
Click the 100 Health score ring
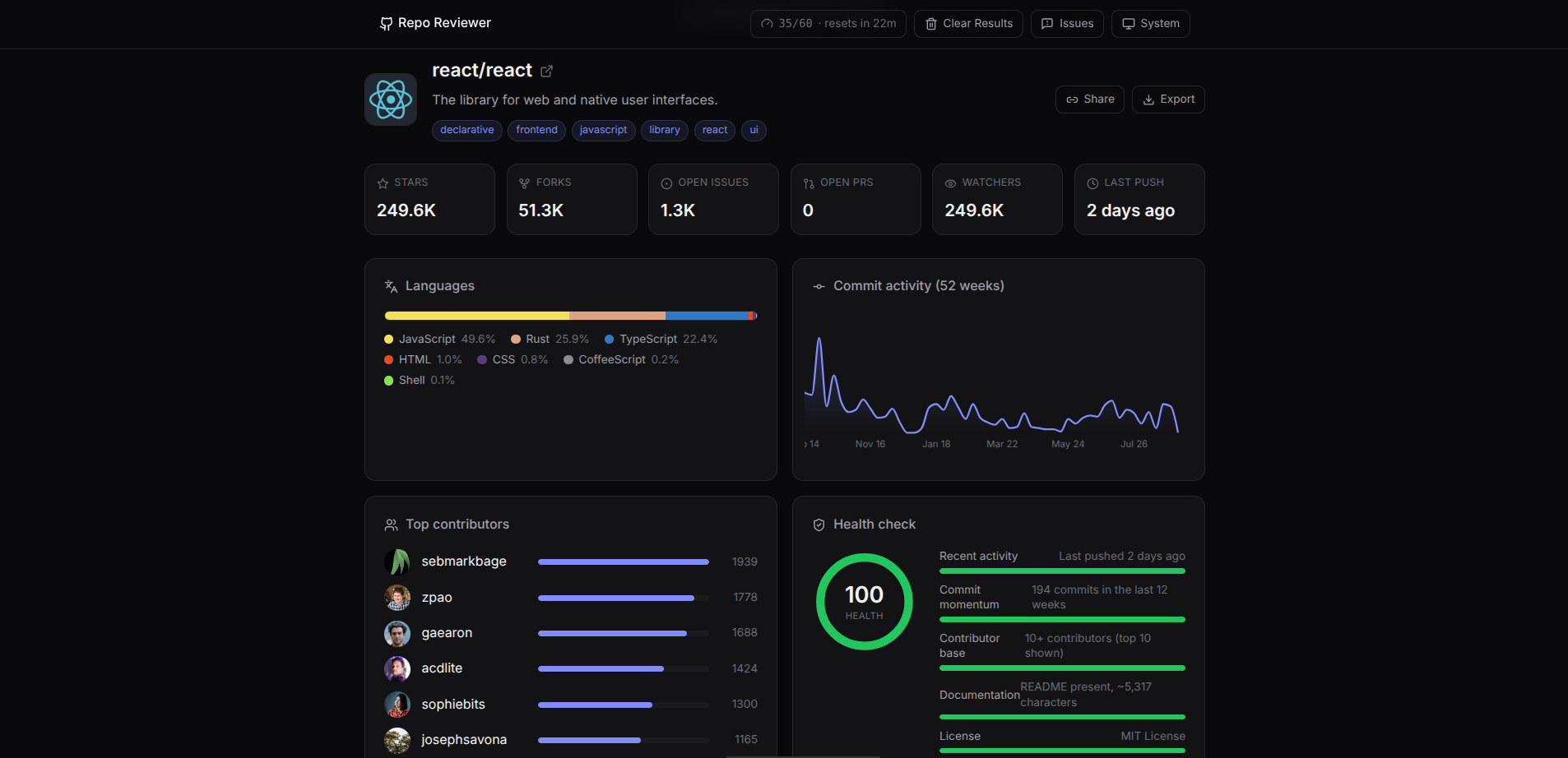pos(864,602)
